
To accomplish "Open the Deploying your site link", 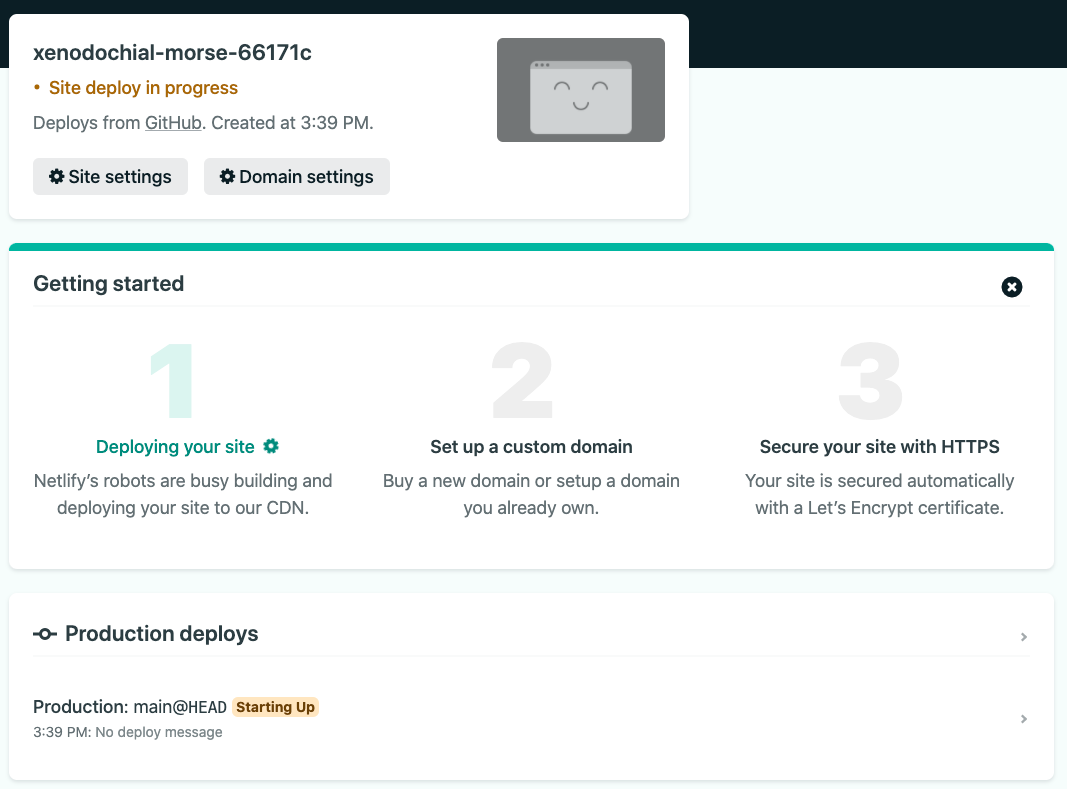I will point(175,447).
